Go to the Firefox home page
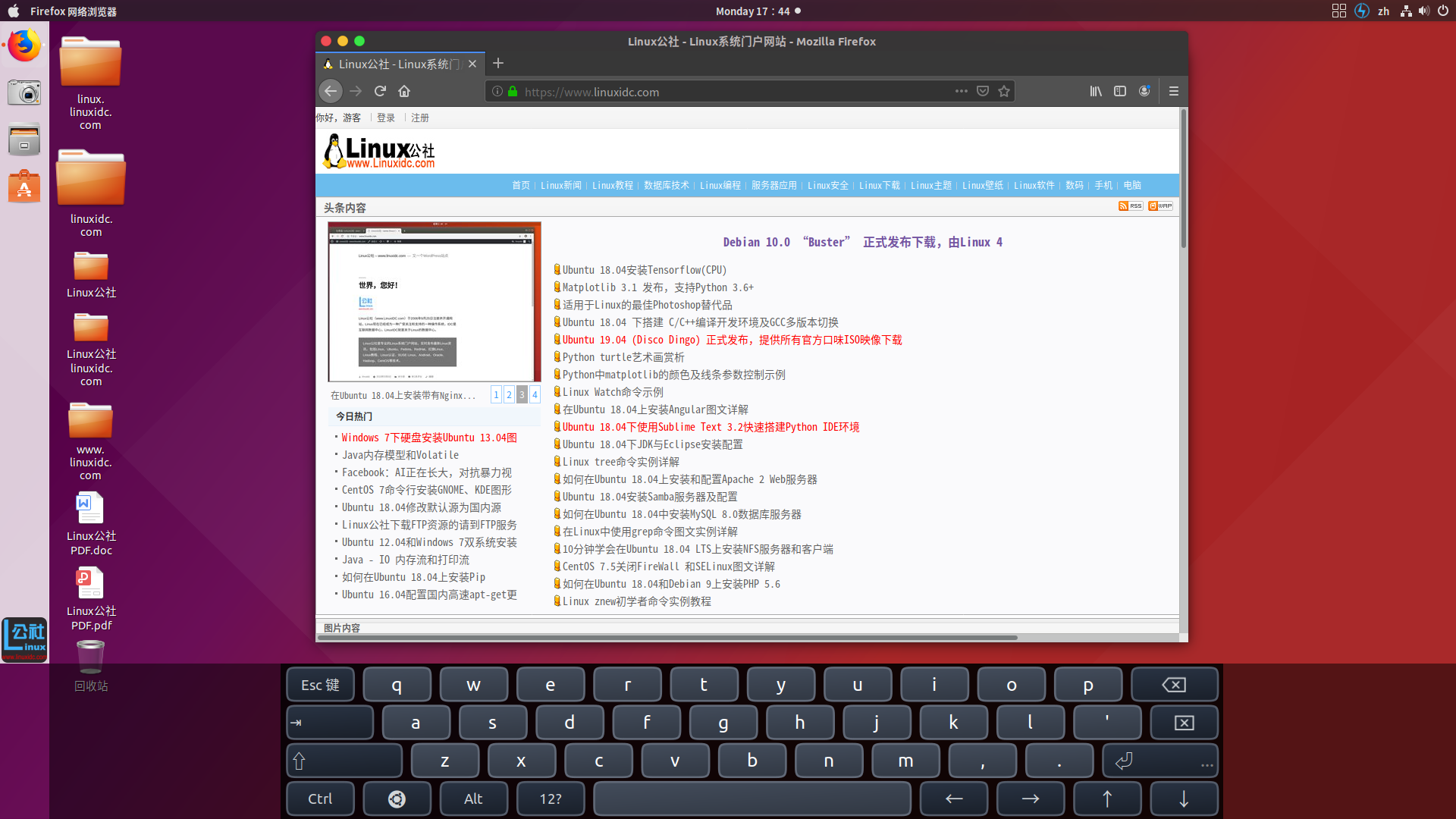 click(x=404, y=92)
